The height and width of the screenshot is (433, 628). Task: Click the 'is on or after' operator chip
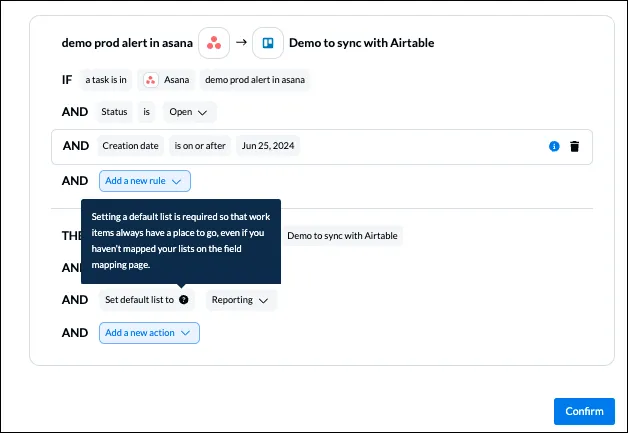[200, 146]
